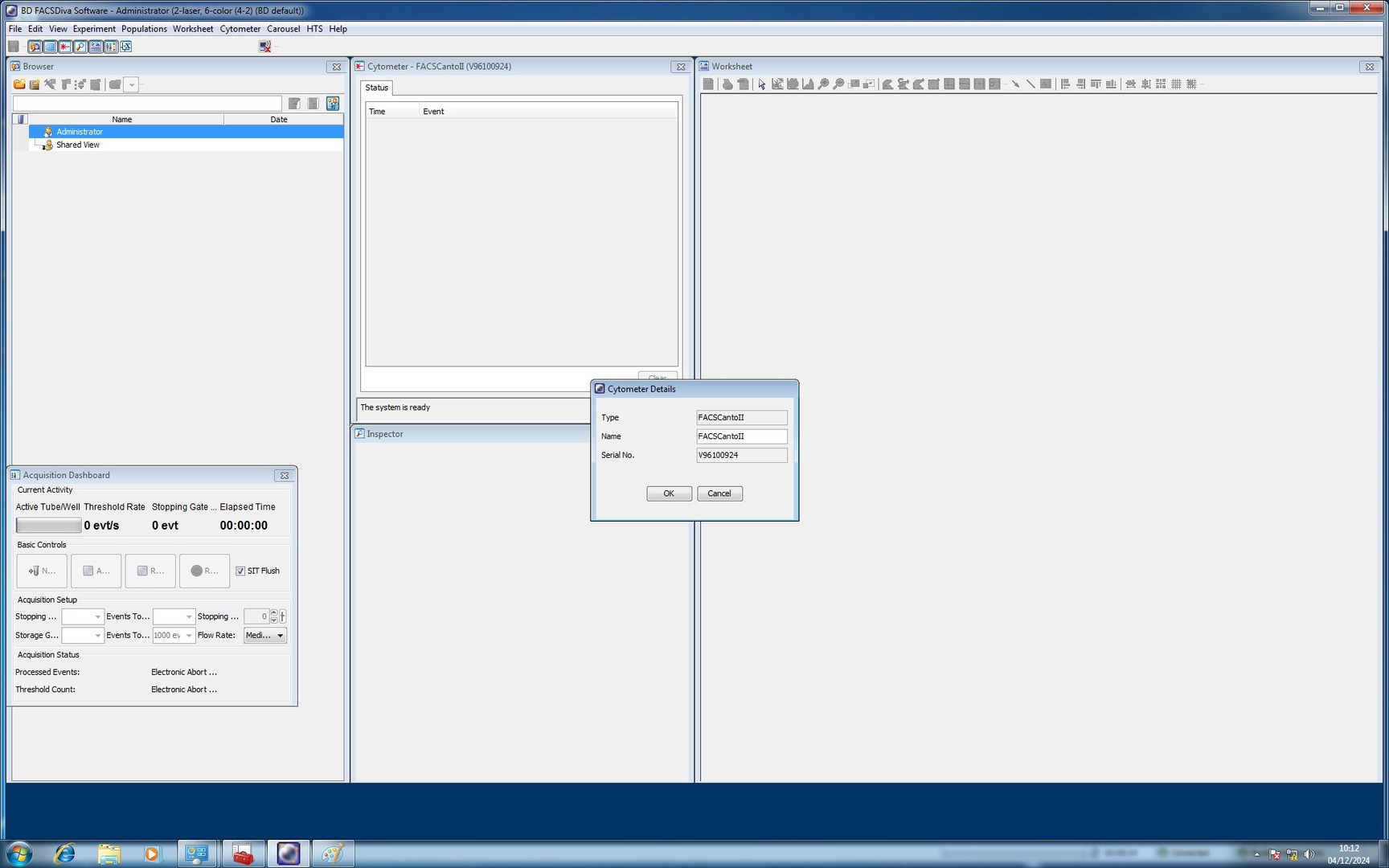Viewport: 1389px width, 868px height.
Task: Click the Next Tube button in Basic Controls
Action: coord(42,571)
